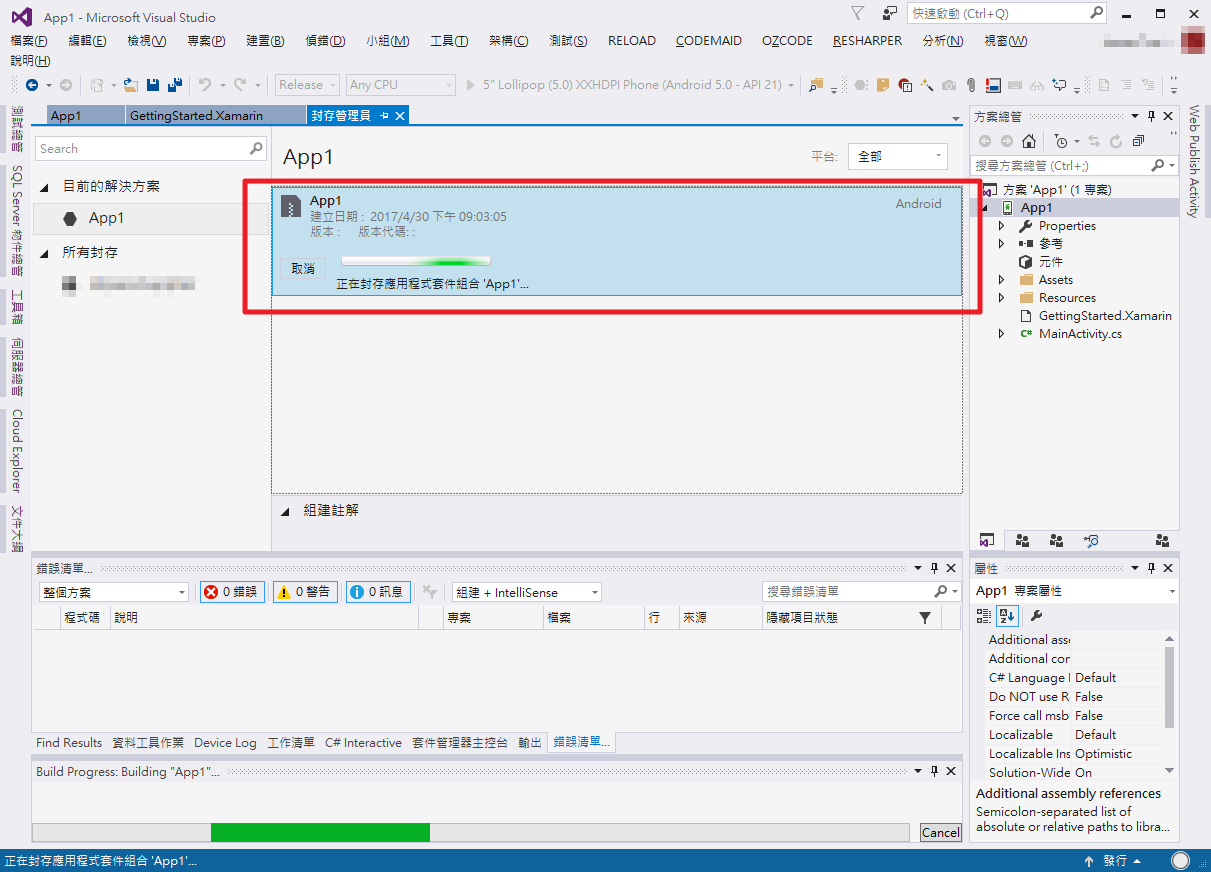This screenshot has height=872, width=1211.
Task: Click the Undo arrow in the toolbar
Action: [x=205, y=85]
